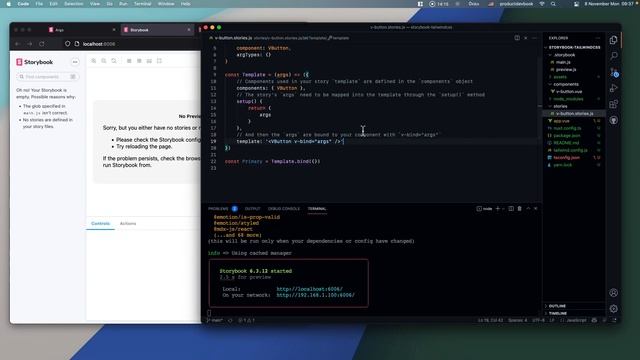Image resolution: width=640 pixels, height=360 pixels.
Task: Click the shield icon in browser address bar
Action: pos(68,44)
